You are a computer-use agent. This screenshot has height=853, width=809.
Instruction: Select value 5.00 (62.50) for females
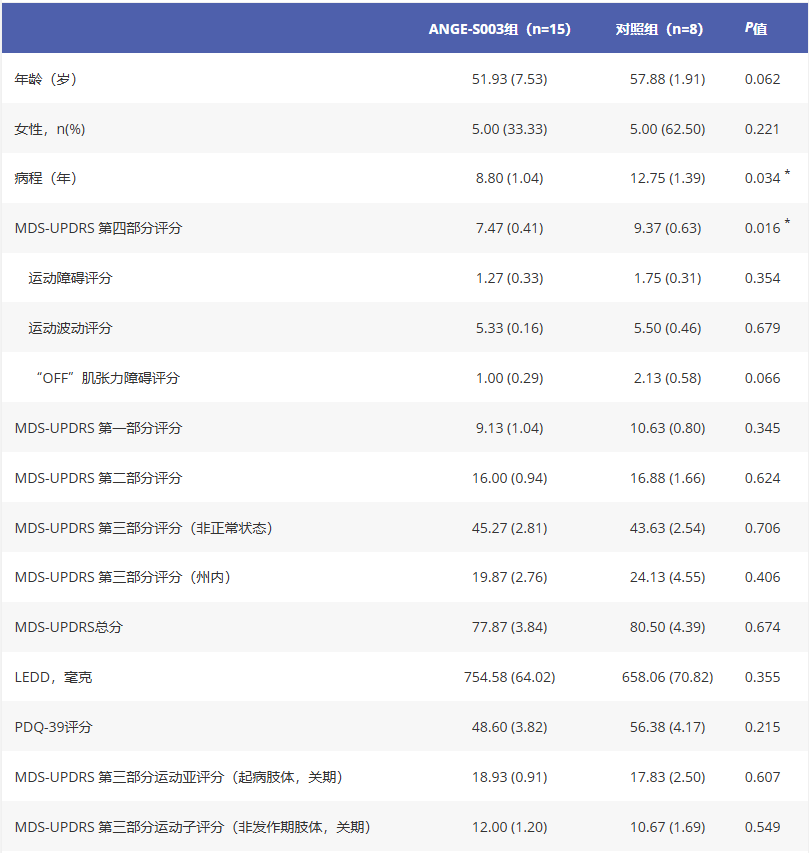pos(668,129)
